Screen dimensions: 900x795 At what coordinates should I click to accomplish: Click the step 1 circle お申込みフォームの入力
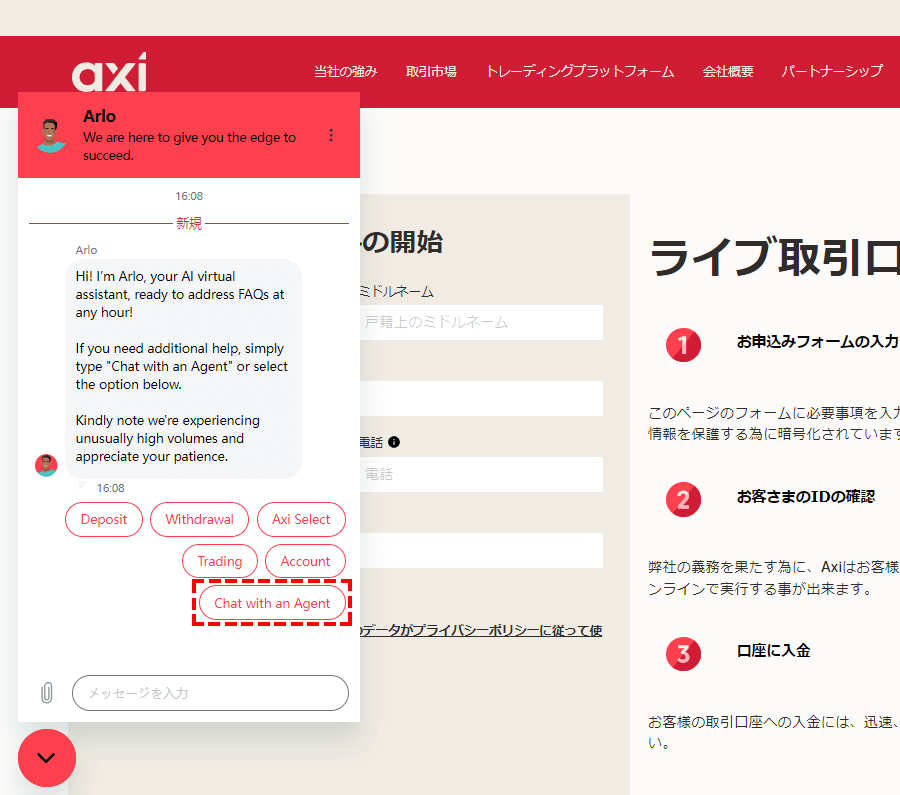pyautogui.click(x=683, y=345)
